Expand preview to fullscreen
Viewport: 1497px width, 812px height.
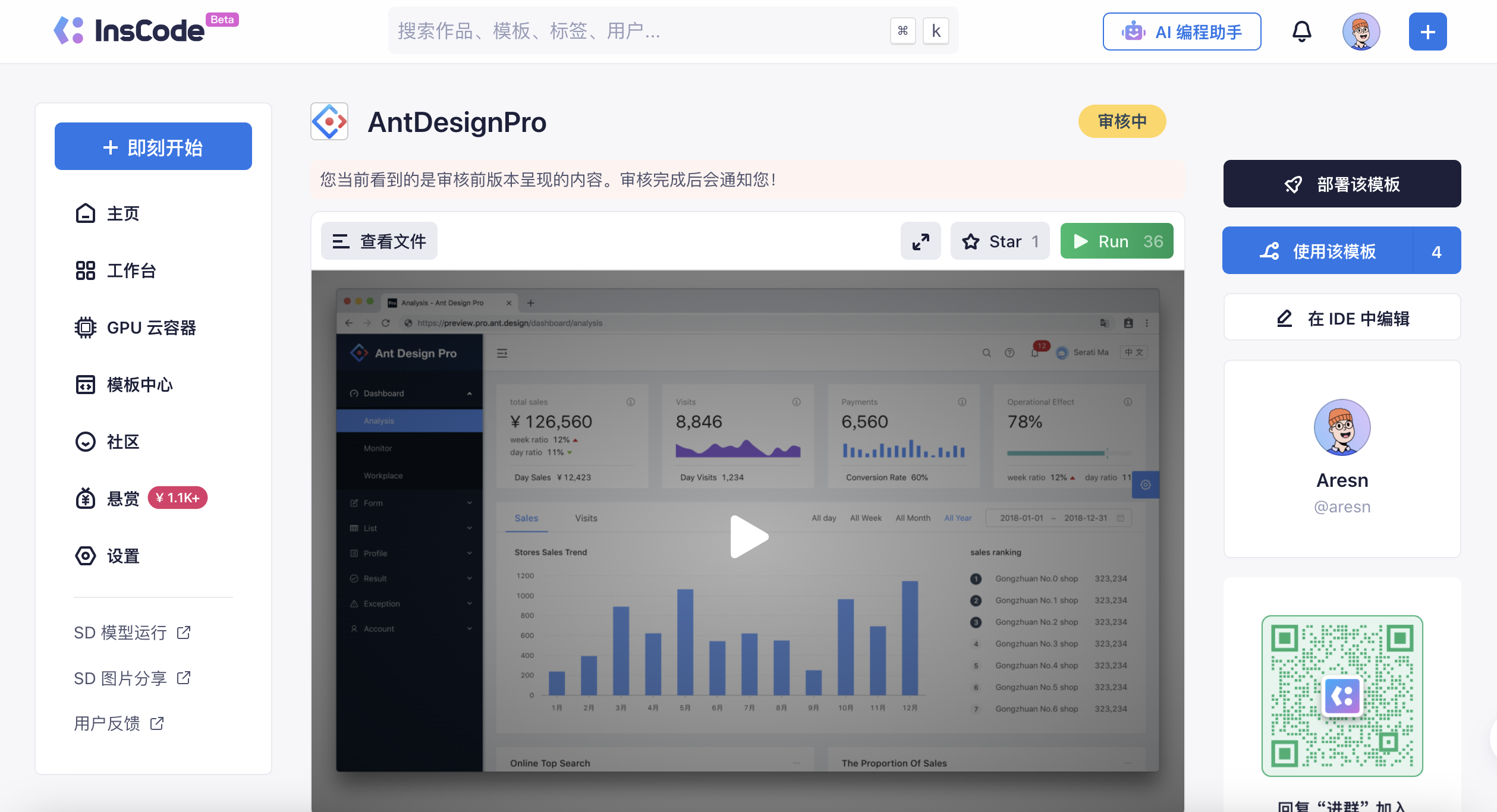(x=920, y=241)
